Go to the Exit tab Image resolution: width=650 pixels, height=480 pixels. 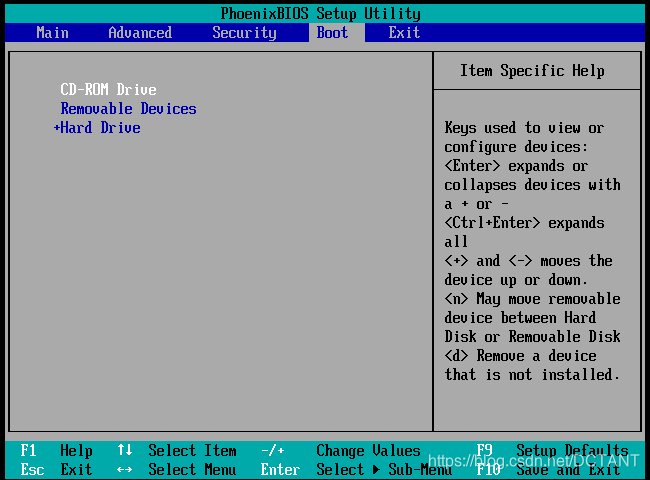pos(404,33)
